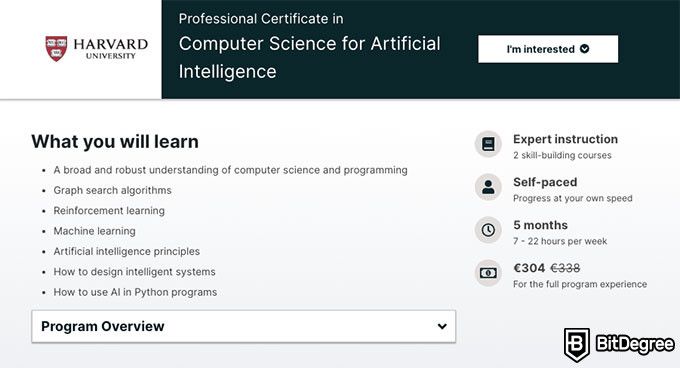Click the Expert instruction label
The image size is (680, 368).
tap(565, 139)
